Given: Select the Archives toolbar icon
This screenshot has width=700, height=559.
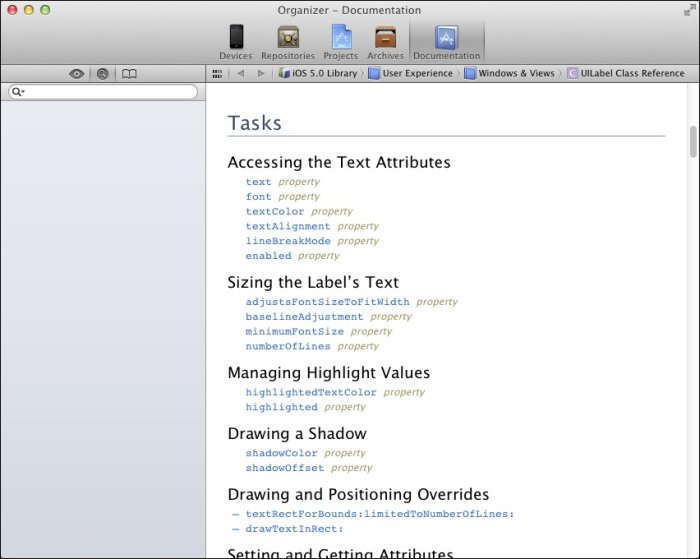Looking at the screenshot, I should [x=385, y=42].
